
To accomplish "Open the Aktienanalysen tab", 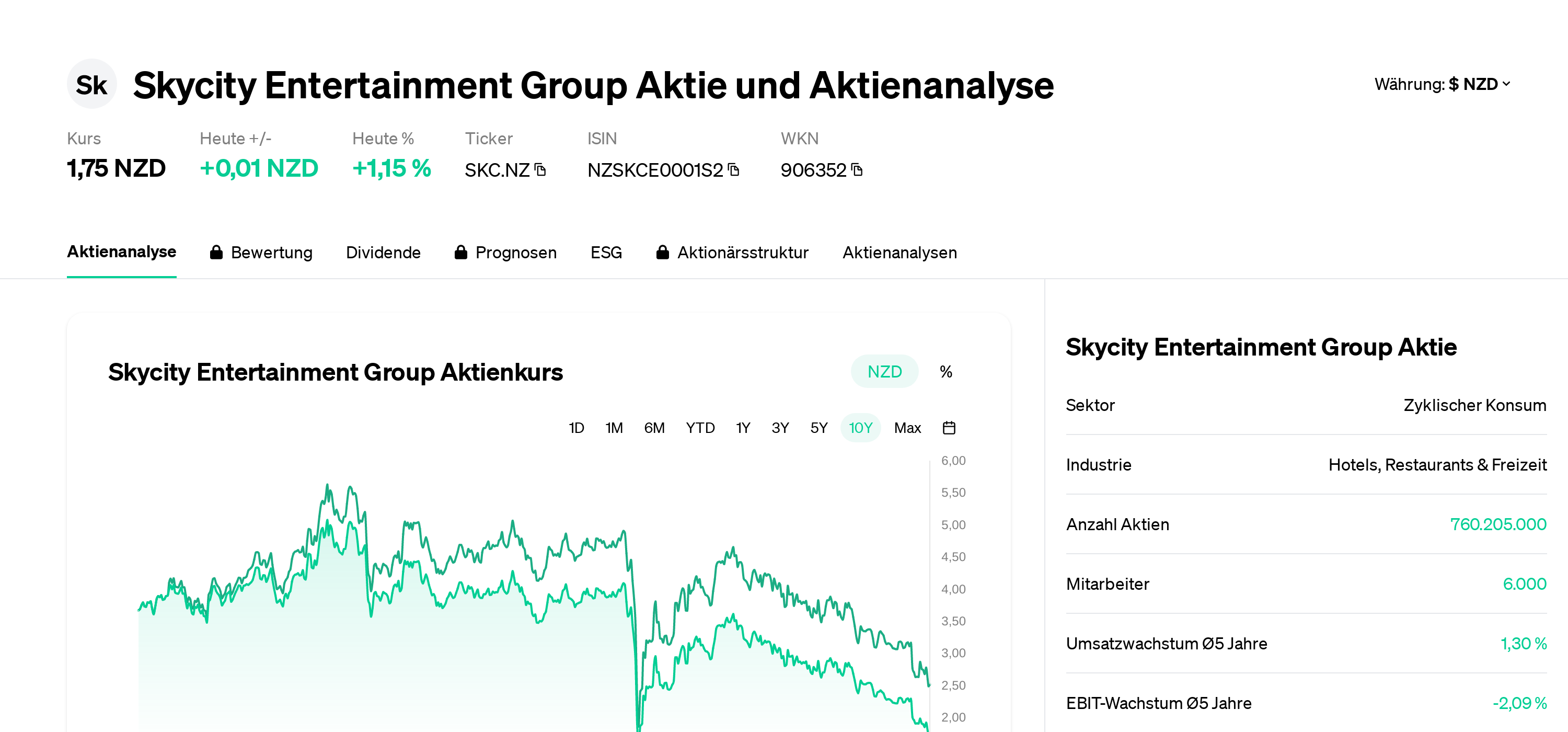I will 900,253.
